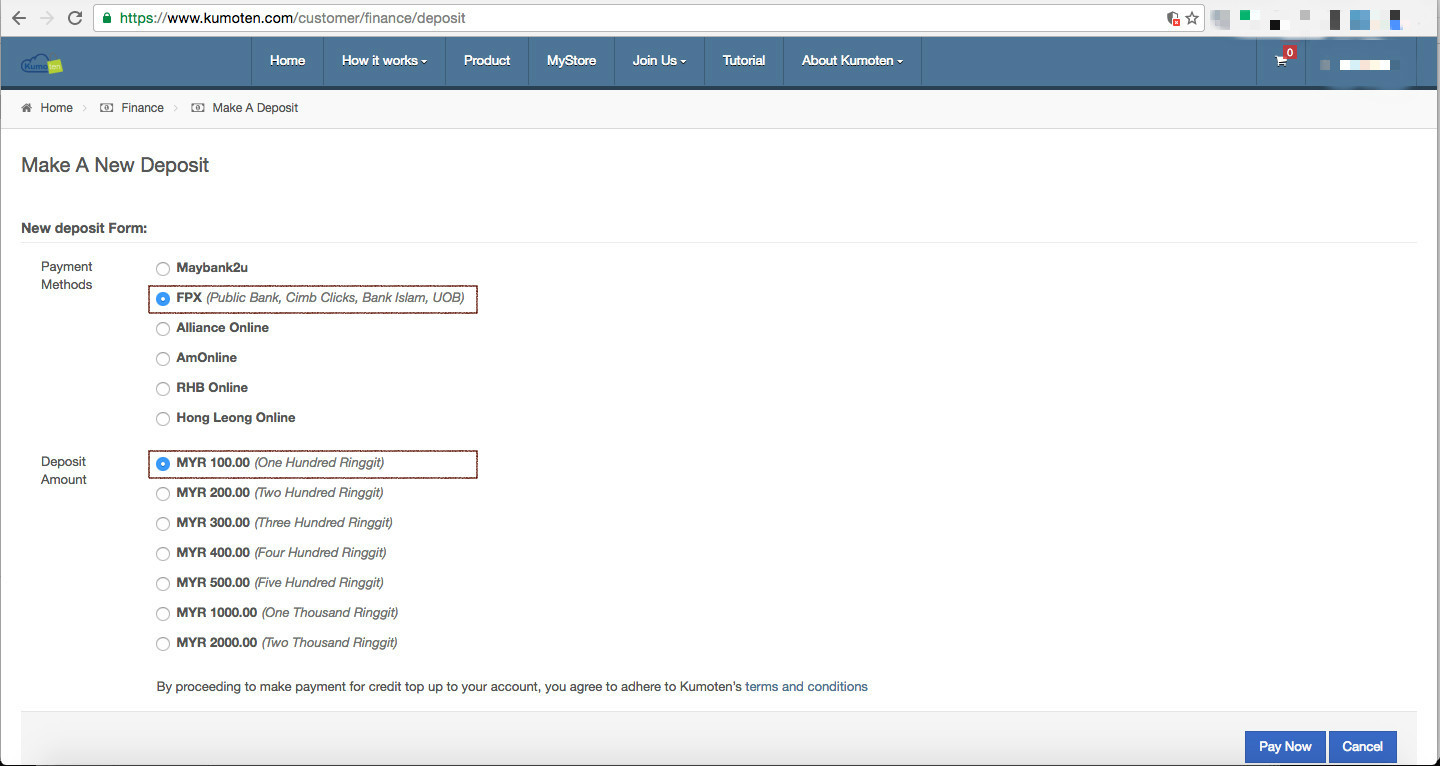Image resolution: width=1440 pixels, height=766 pixels.
Task: Bookmark page with the star icon
Action: pyautogui.click(x=1192, y=18)
